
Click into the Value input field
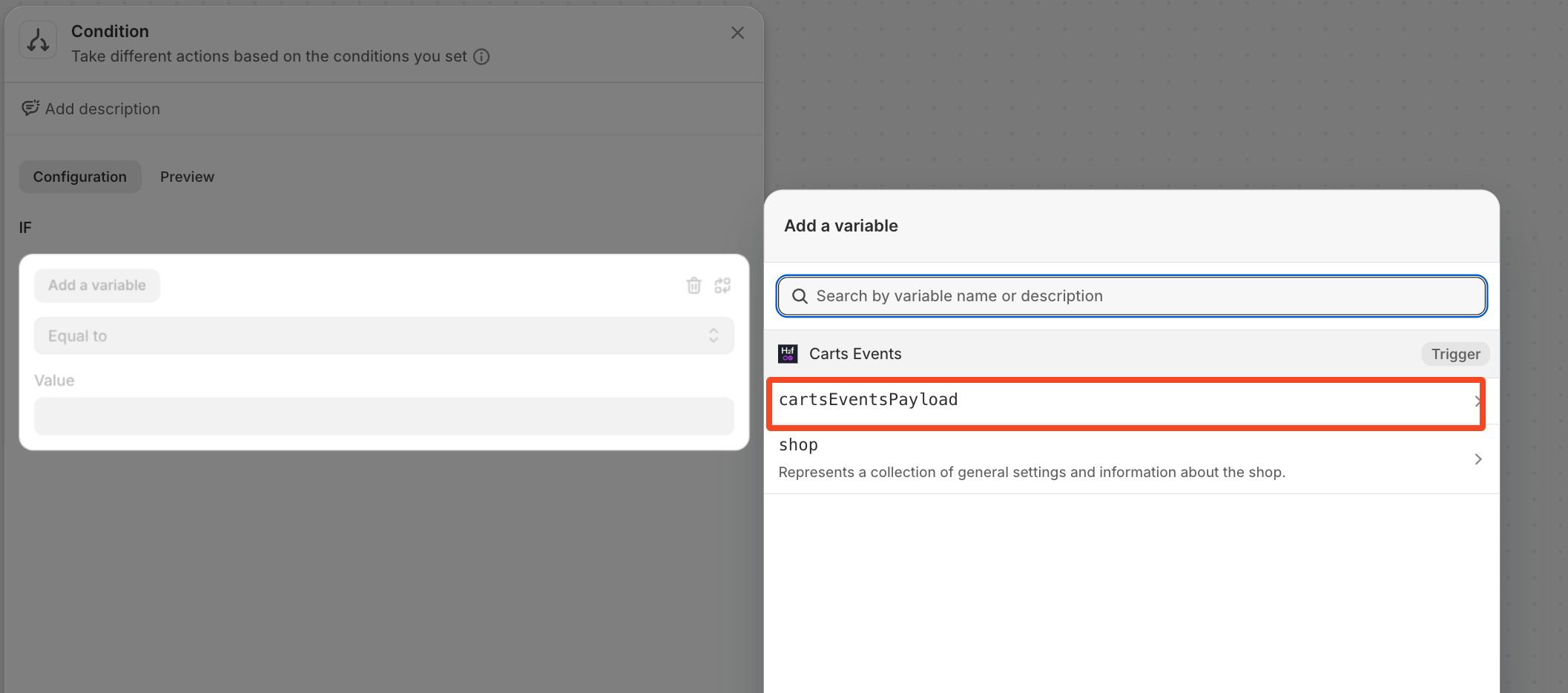383,416
